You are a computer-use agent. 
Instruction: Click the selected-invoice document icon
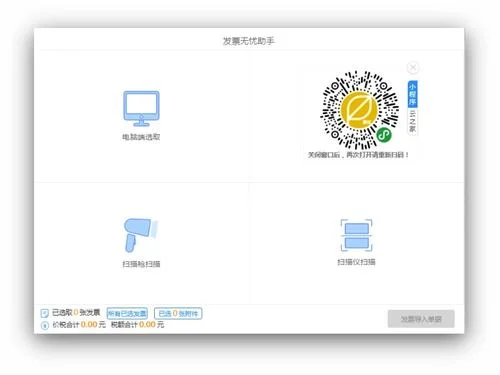pos(44,313)
